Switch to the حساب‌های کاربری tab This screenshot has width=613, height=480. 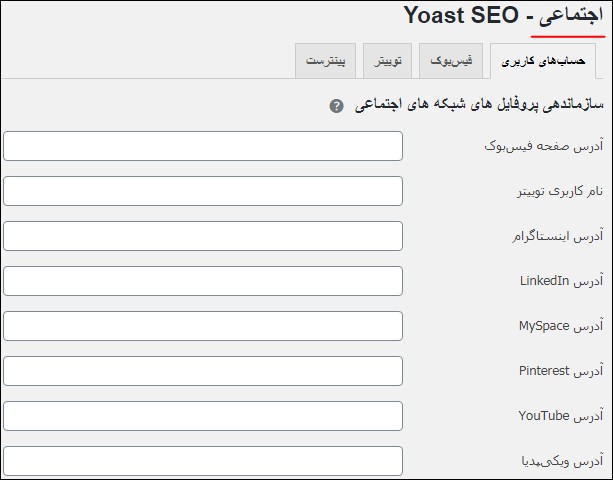[543, 61]
